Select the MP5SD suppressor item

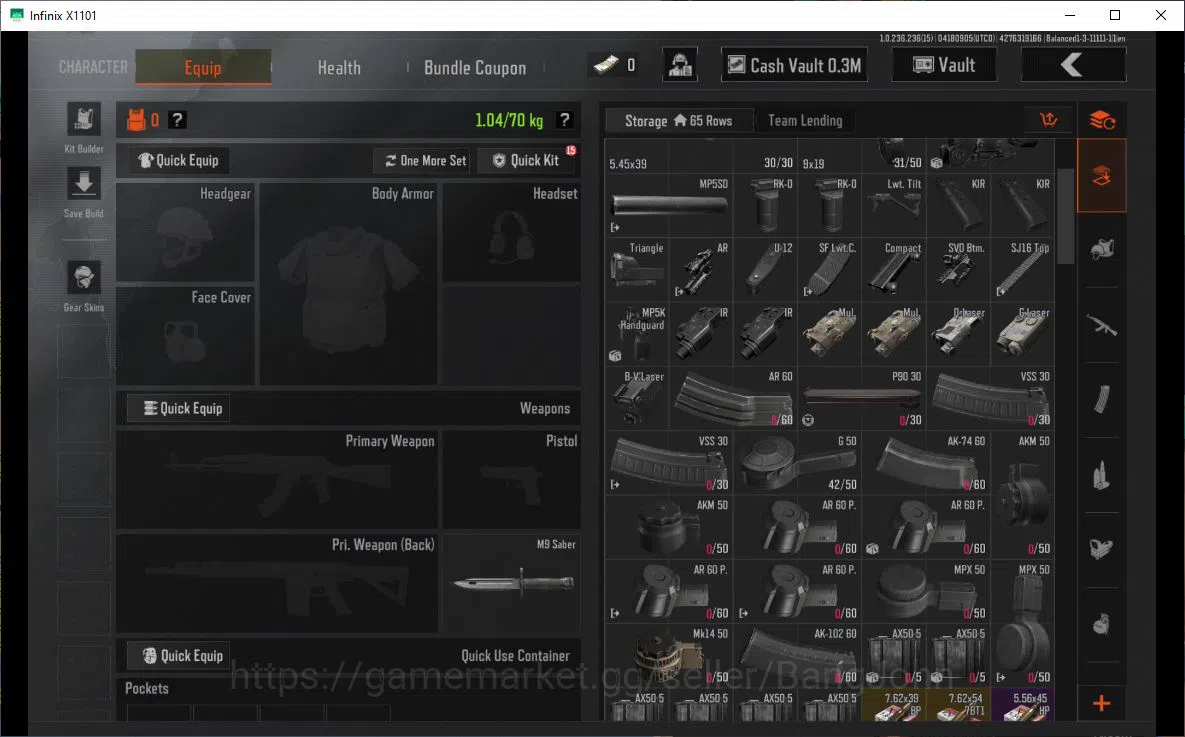coord(669,205)
